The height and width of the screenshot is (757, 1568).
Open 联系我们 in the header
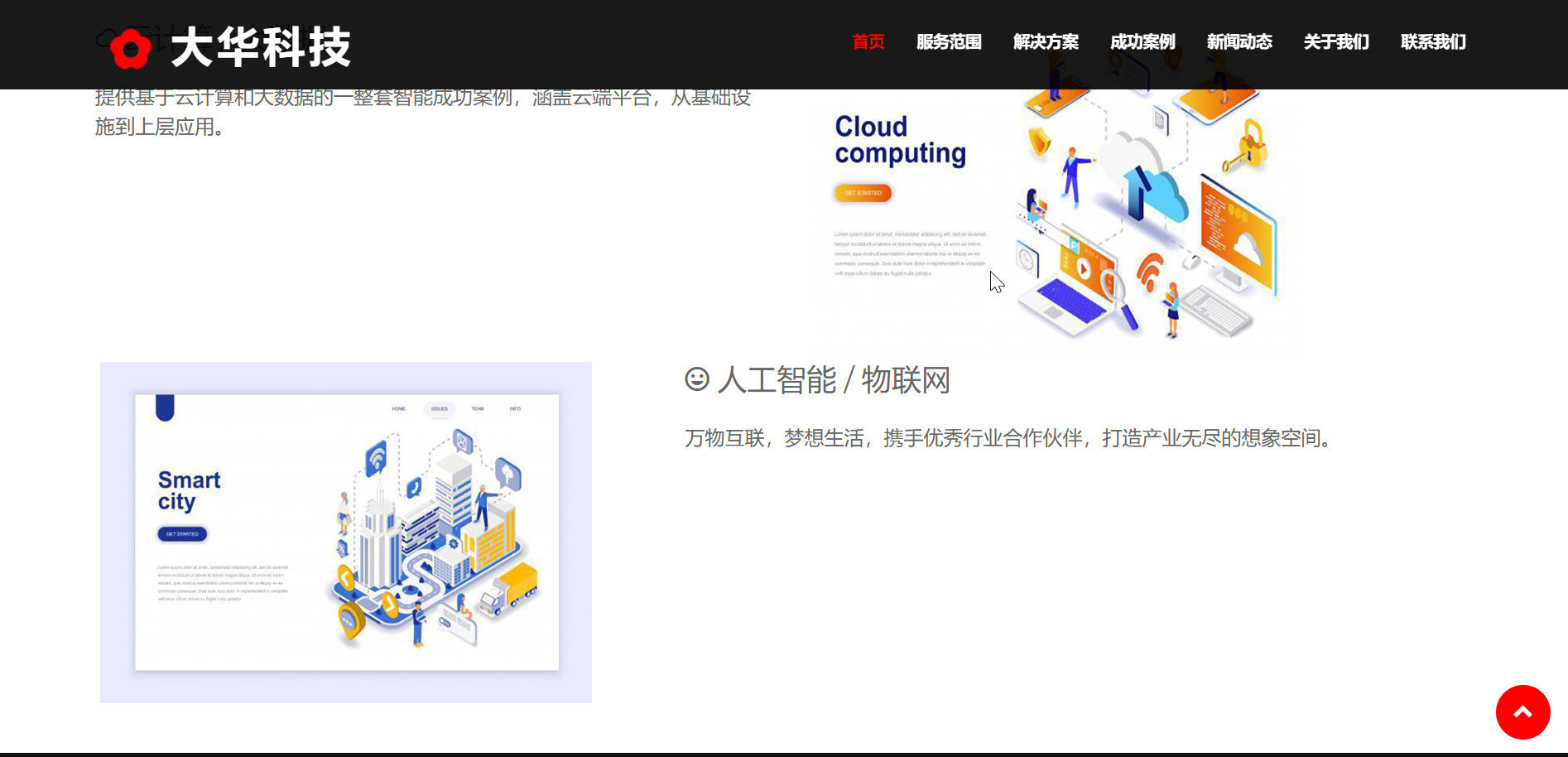click(x=1433, y=41)
